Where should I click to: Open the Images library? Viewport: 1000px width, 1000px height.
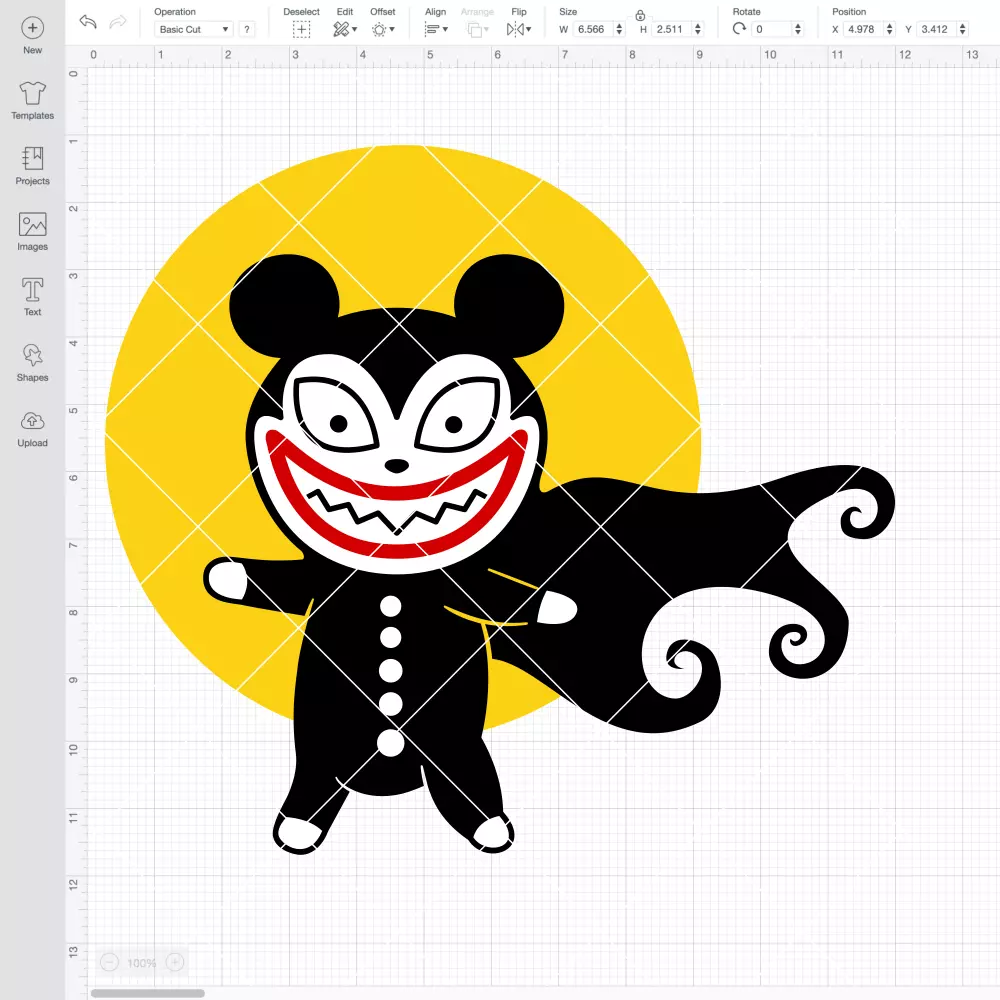point(33,232)
